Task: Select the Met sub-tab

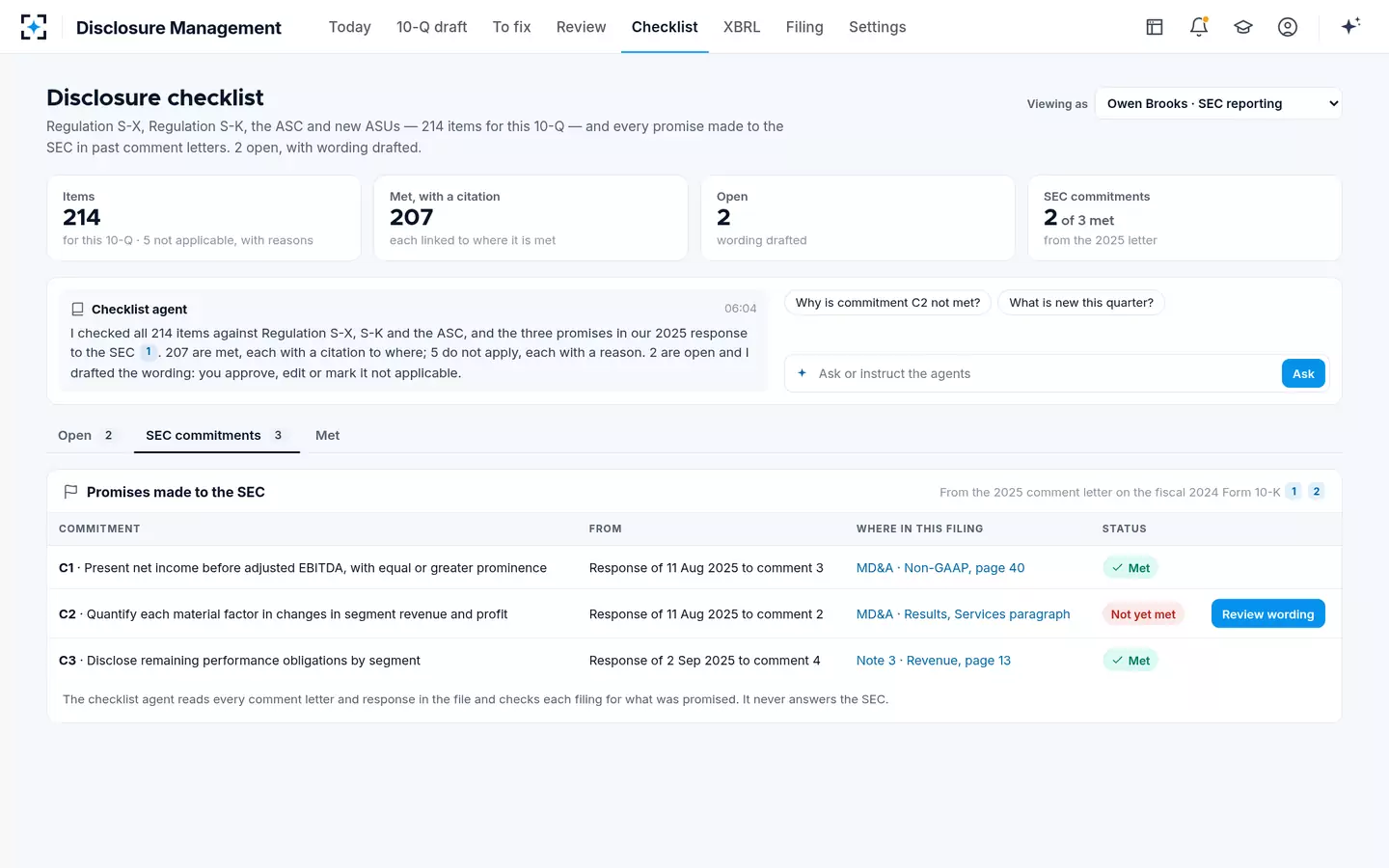Action: click(x=327, y=435)
